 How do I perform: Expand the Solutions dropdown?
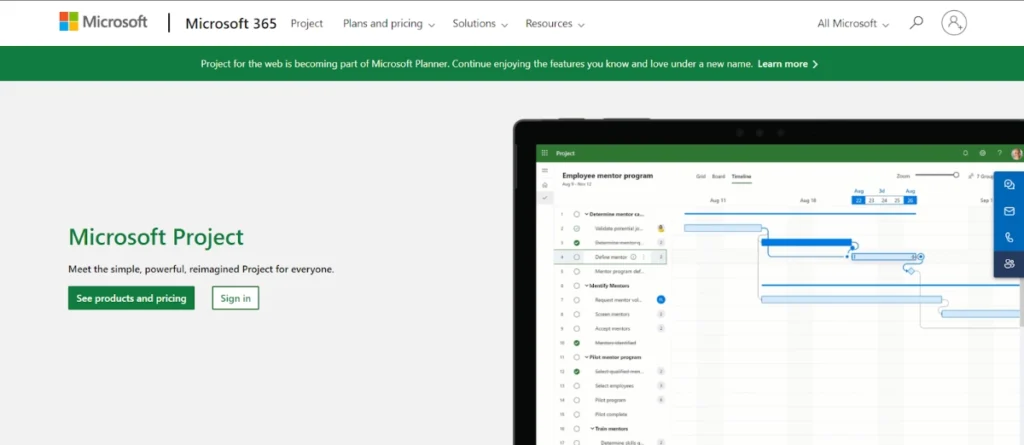[x=480, y=24]
